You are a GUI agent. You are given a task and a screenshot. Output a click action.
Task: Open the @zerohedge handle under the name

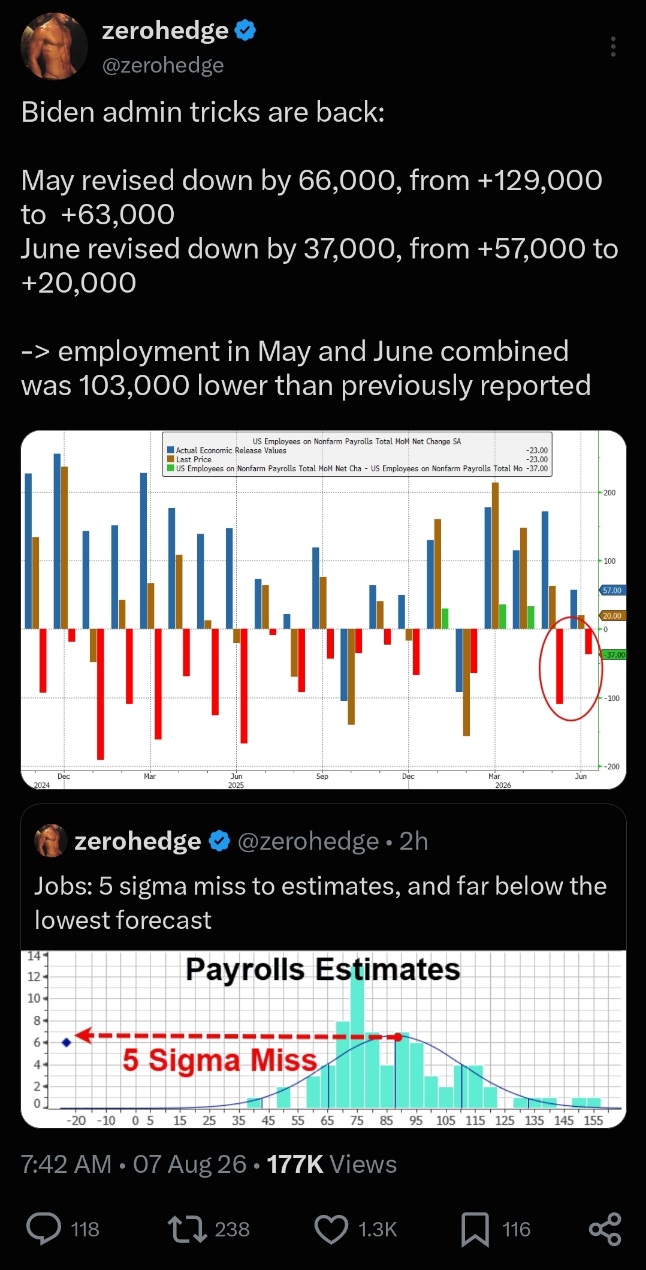pos(163,65)
